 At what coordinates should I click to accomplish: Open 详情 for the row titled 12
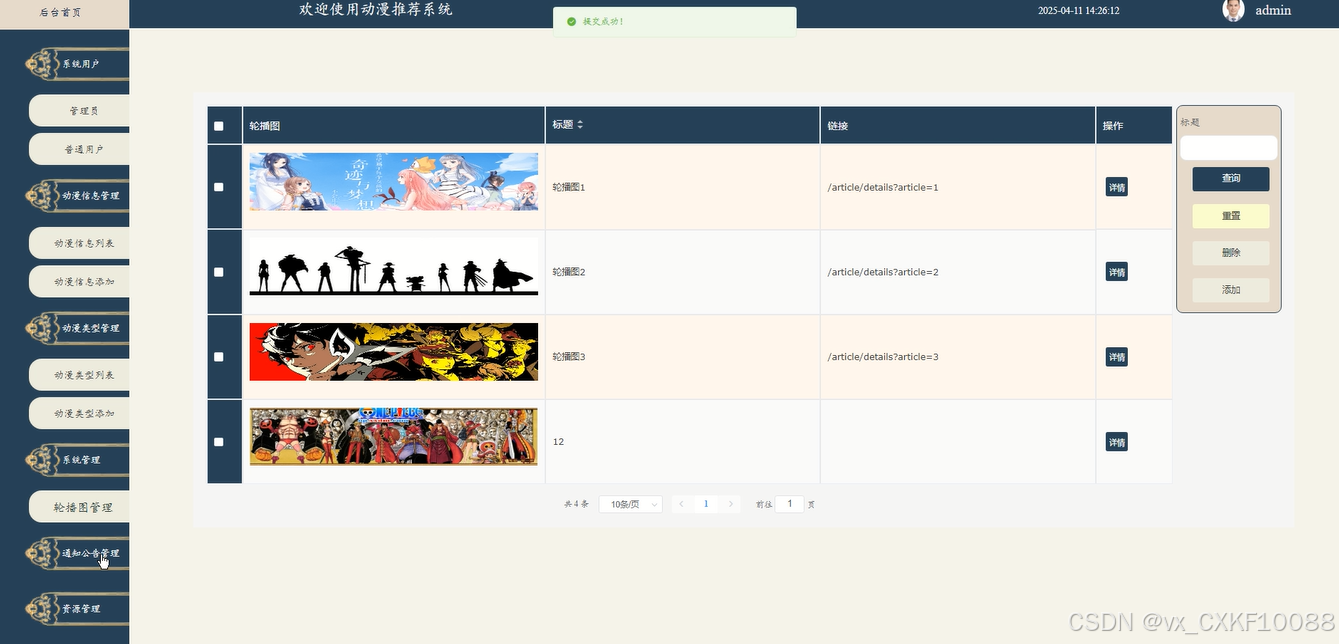pyautogui.click(x=1116, y=442)
